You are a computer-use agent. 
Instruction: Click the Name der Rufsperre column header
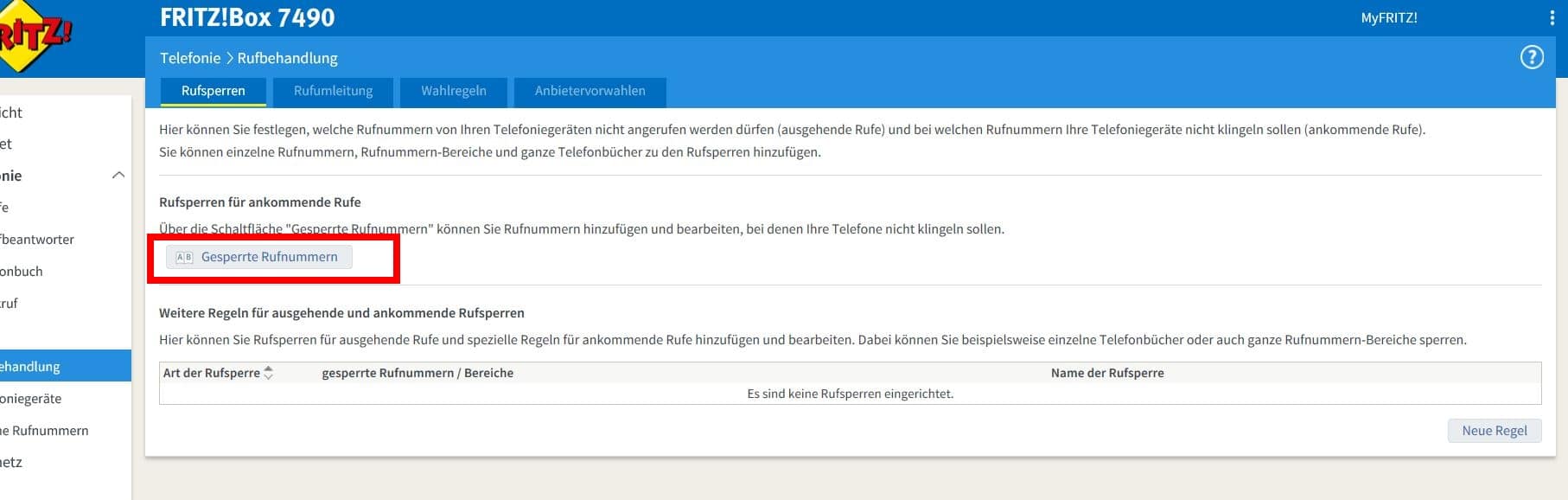click(x=1106, y=373)
